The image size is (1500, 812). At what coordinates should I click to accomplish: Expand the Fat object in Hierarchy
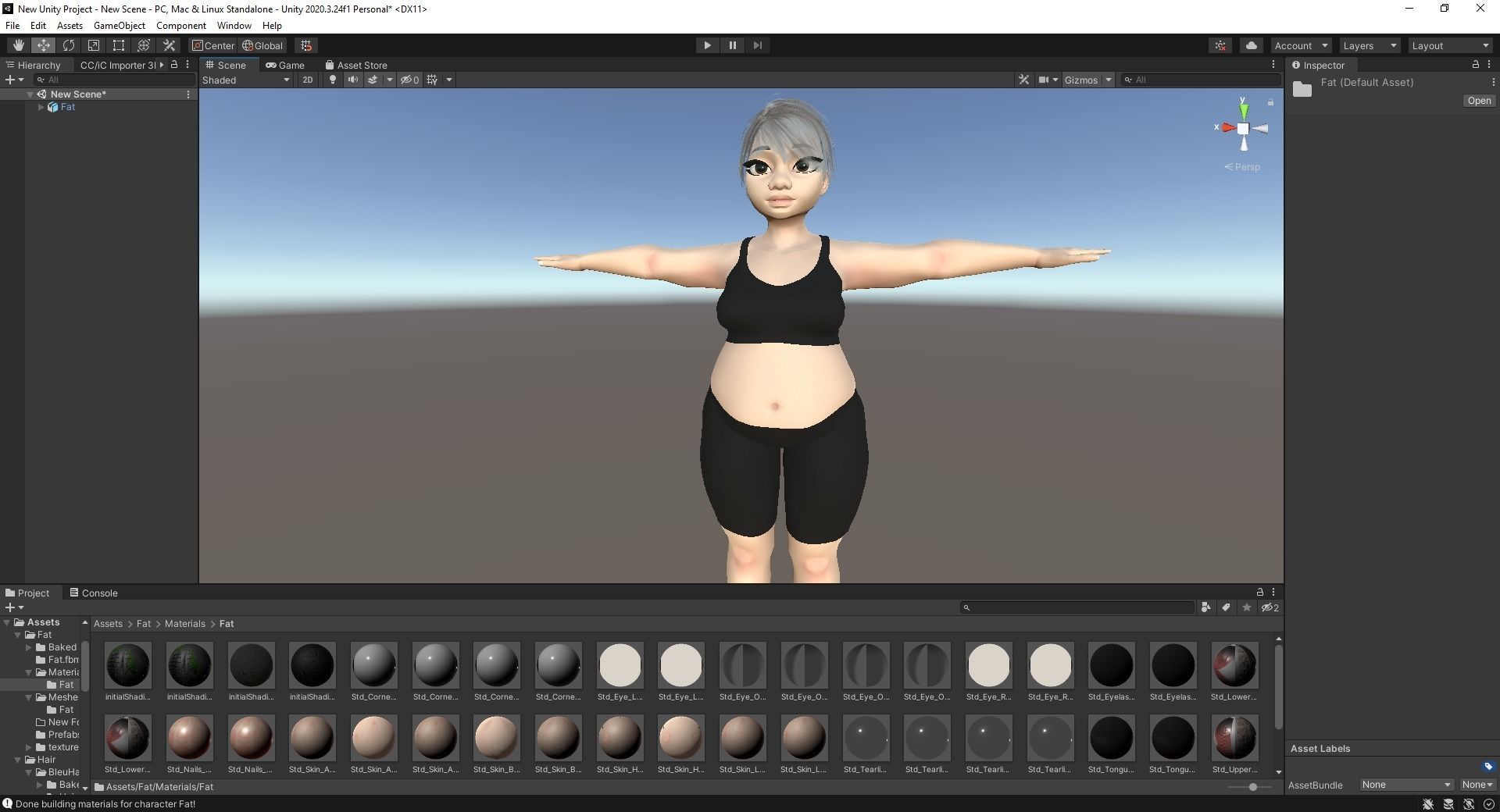[41, 107]
